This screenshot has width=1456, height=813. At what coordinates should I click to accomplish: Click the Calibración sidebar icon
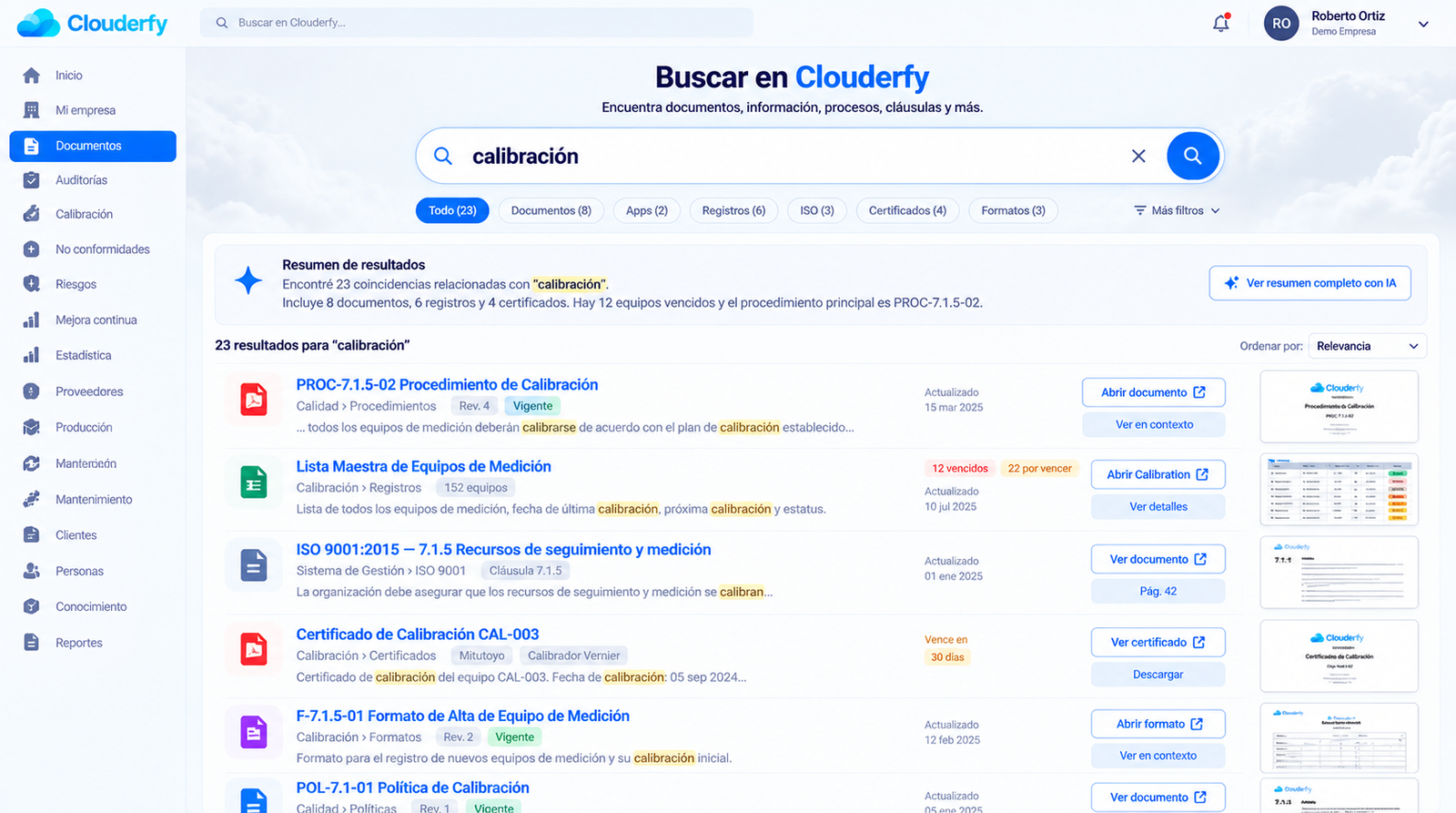32,214
